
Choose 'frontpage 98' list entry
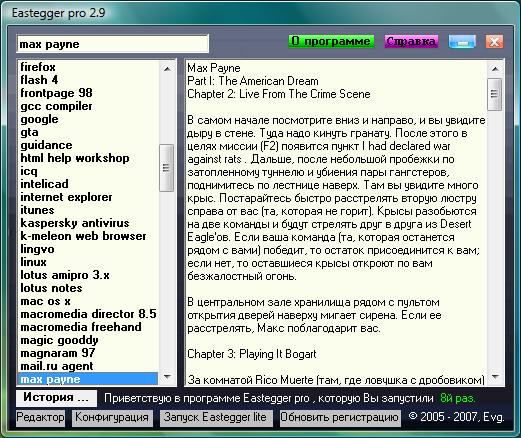pyautogui.click(x=88, y=93)
